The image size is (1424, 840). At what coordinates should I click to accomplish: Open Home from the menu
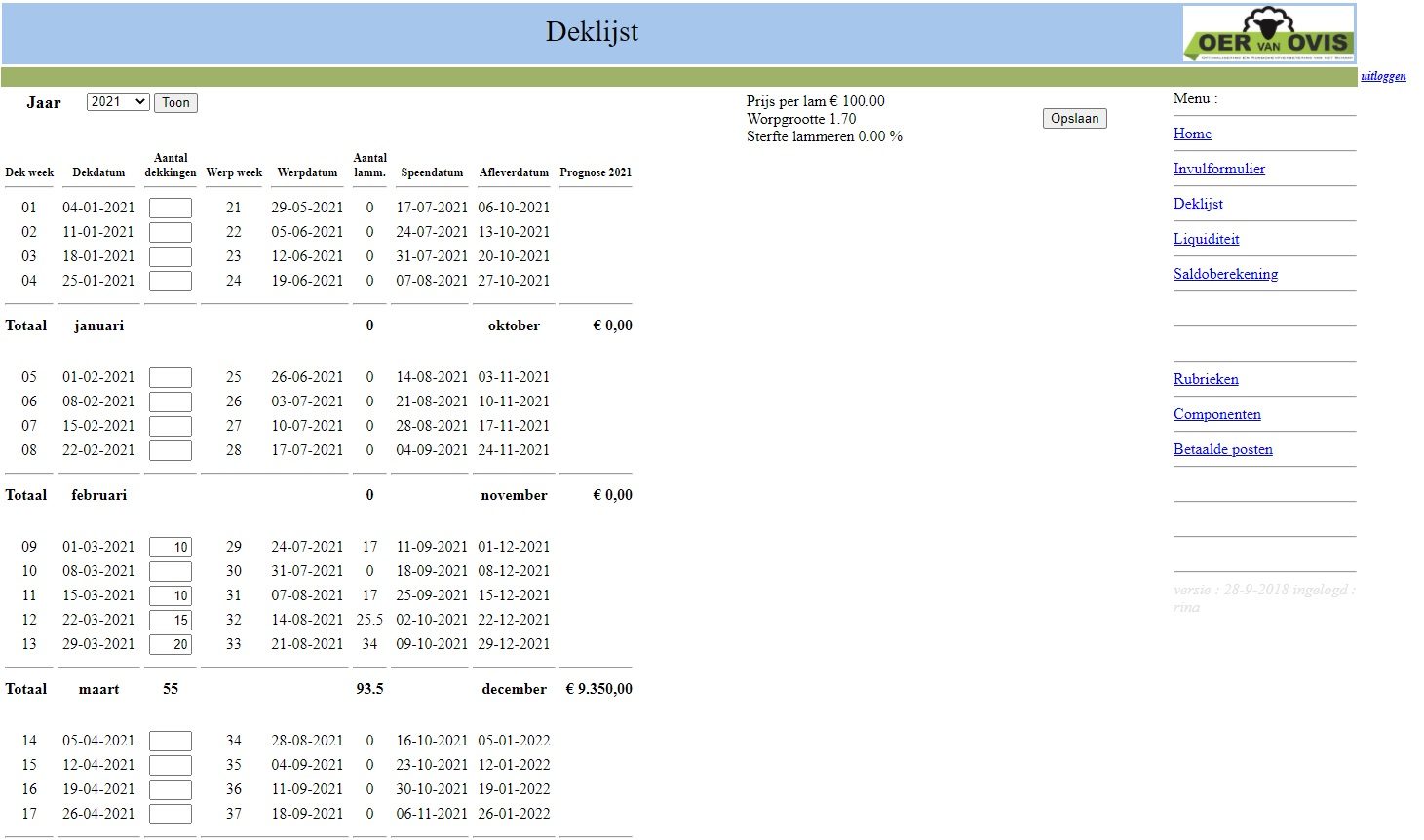tap(1192, 134)
